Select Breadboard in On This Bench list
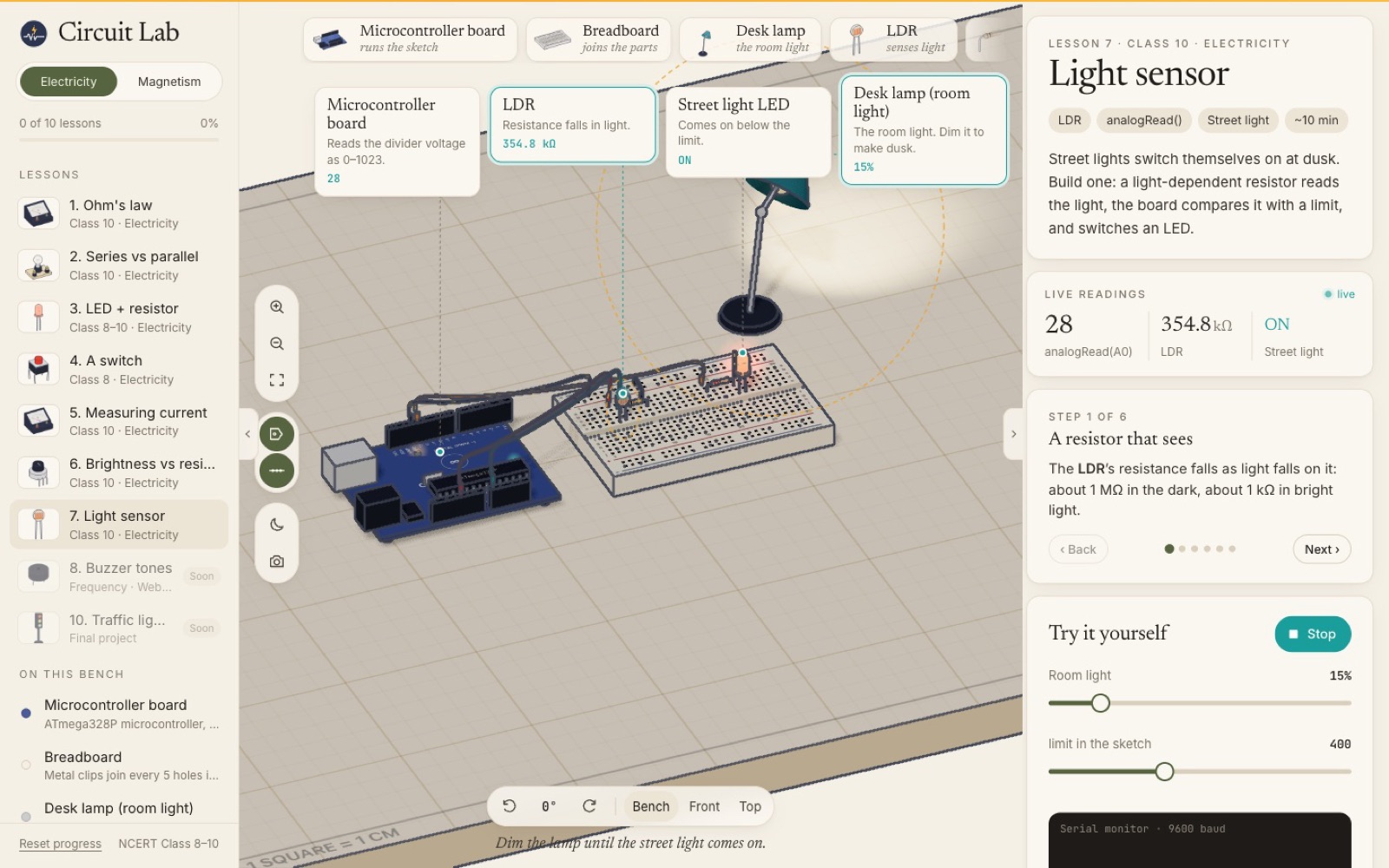1389x868 pixels. [119, 766]
